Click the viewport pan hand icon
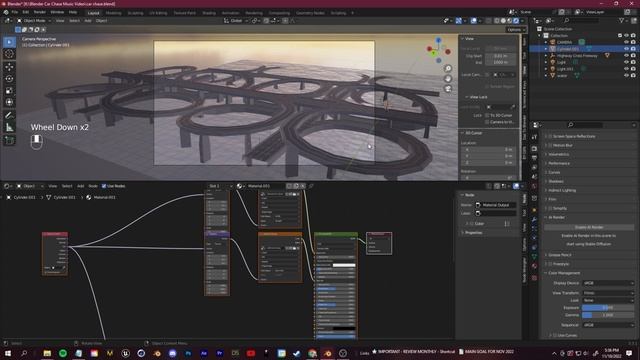The image size is (640, 360). tap(448, 79)
